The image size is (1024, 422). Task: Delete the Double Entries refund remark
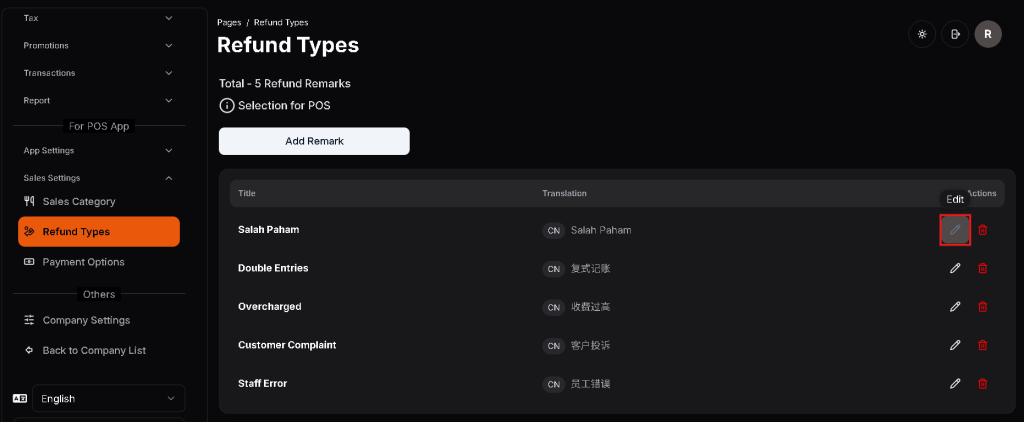[982, 268]
